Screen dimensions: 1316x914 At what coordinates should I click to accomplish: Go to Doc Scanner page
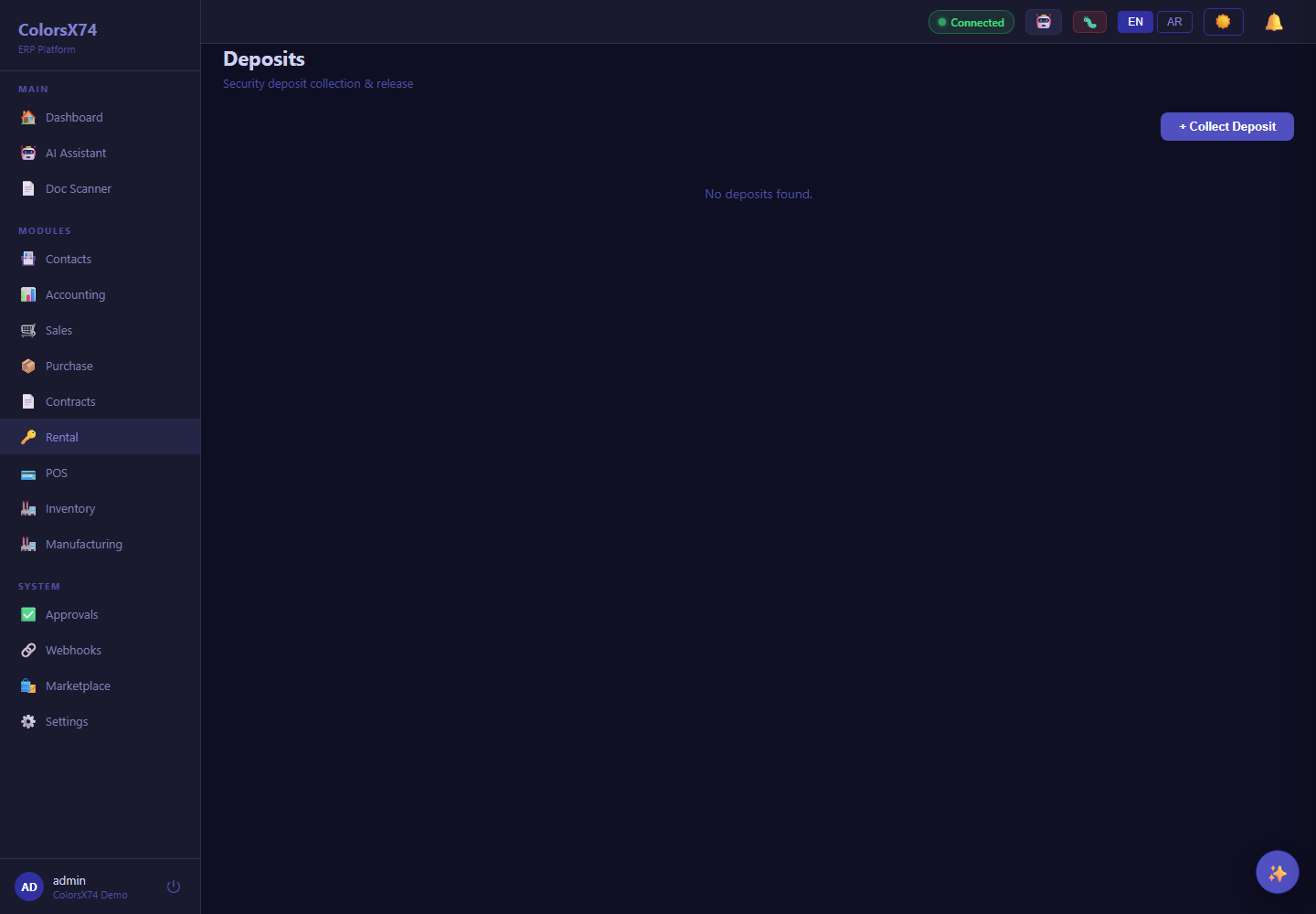[101, 188]
